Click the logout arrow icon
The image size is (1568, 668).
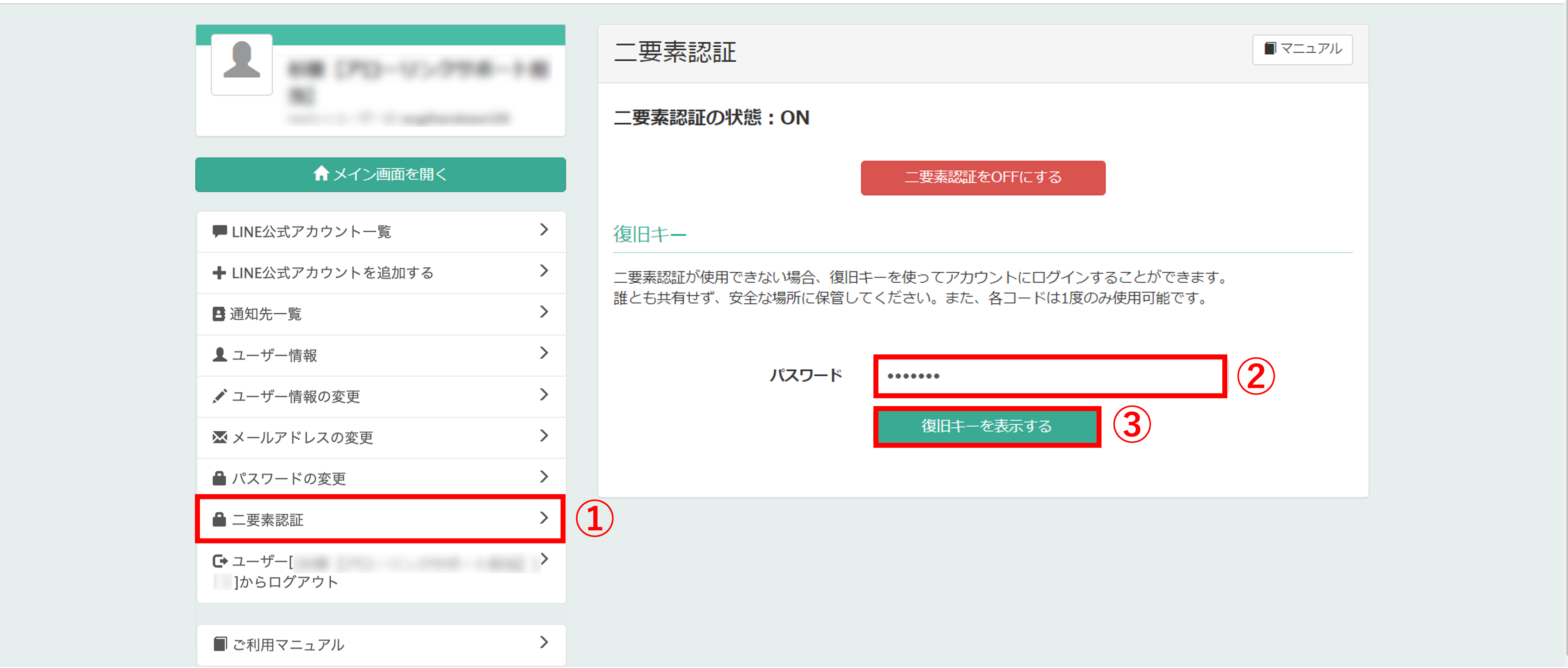pos(220,561)
